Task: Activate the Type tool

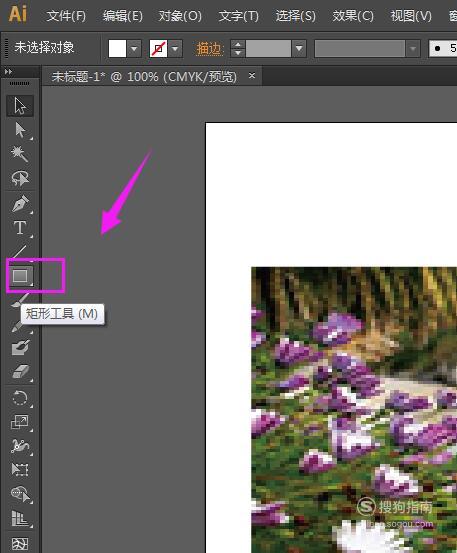Action: (x=20, y=228)
